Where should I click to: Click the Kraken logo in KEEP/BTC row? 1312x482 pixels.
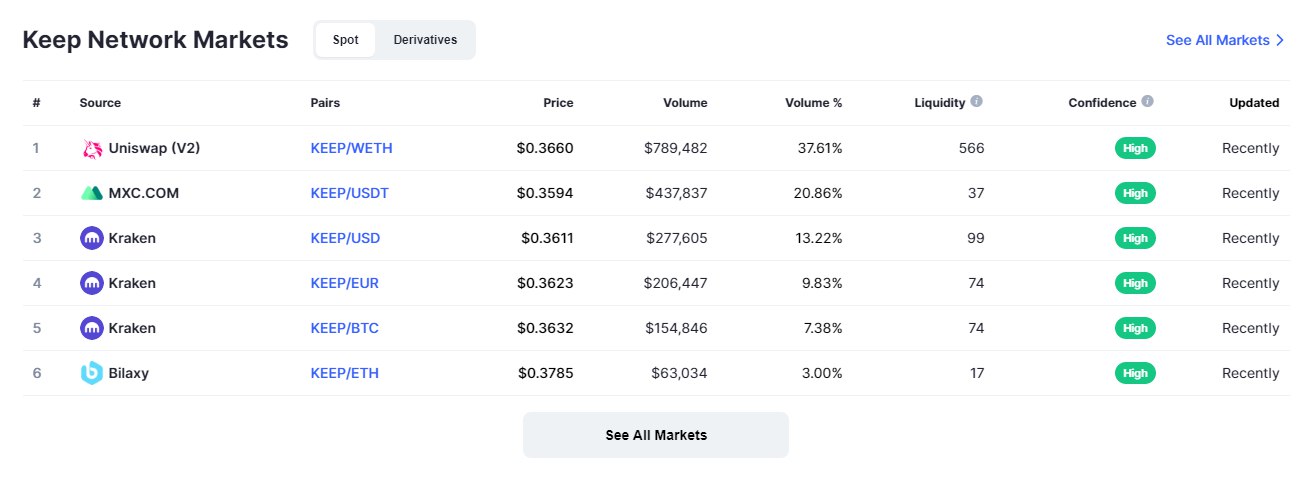[x=92, y=328]
